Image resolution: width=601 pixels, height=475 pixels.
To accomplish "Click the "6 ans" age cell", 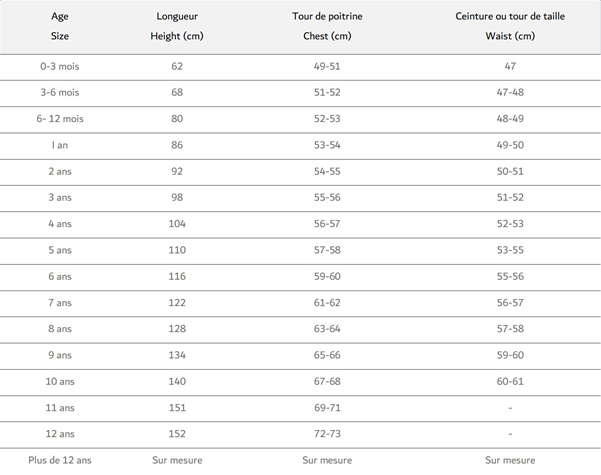I will point(59,276).
